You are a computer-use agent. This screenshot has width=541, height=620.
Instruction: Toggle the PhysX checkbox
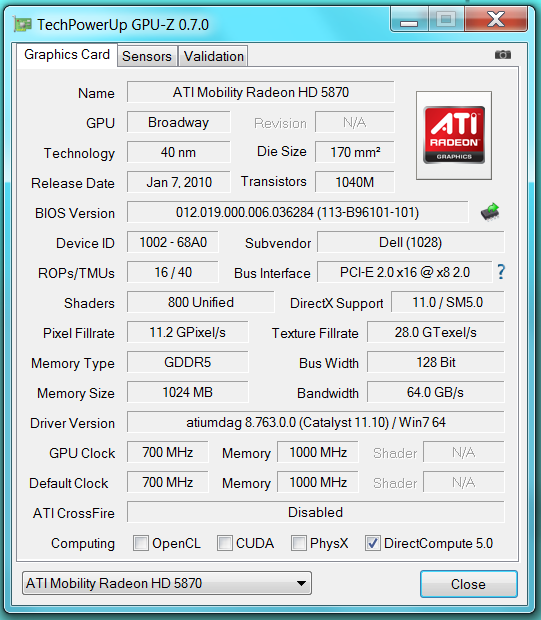click(x=299, y=543)
